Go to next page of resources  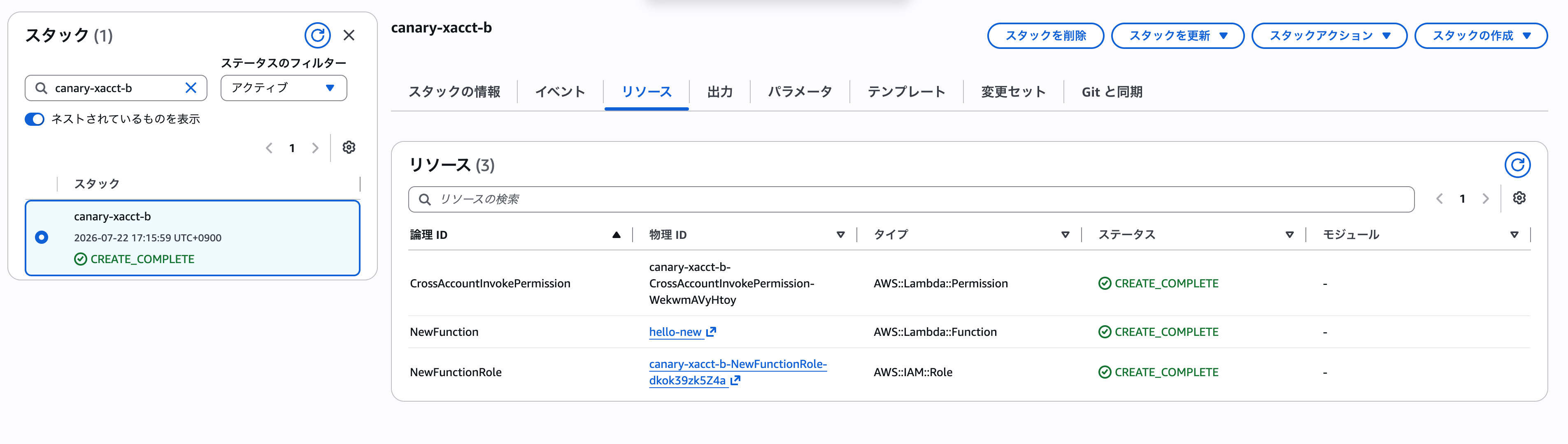point(1485,198)
